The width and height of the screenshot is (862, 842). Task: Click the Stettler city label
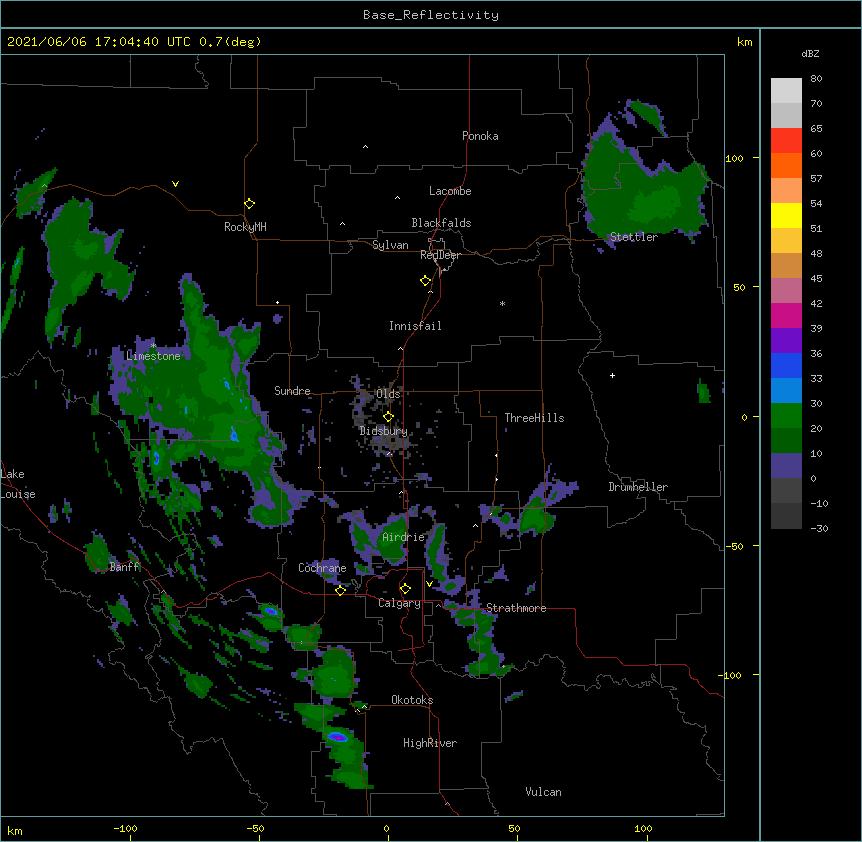tap(634, 237)
